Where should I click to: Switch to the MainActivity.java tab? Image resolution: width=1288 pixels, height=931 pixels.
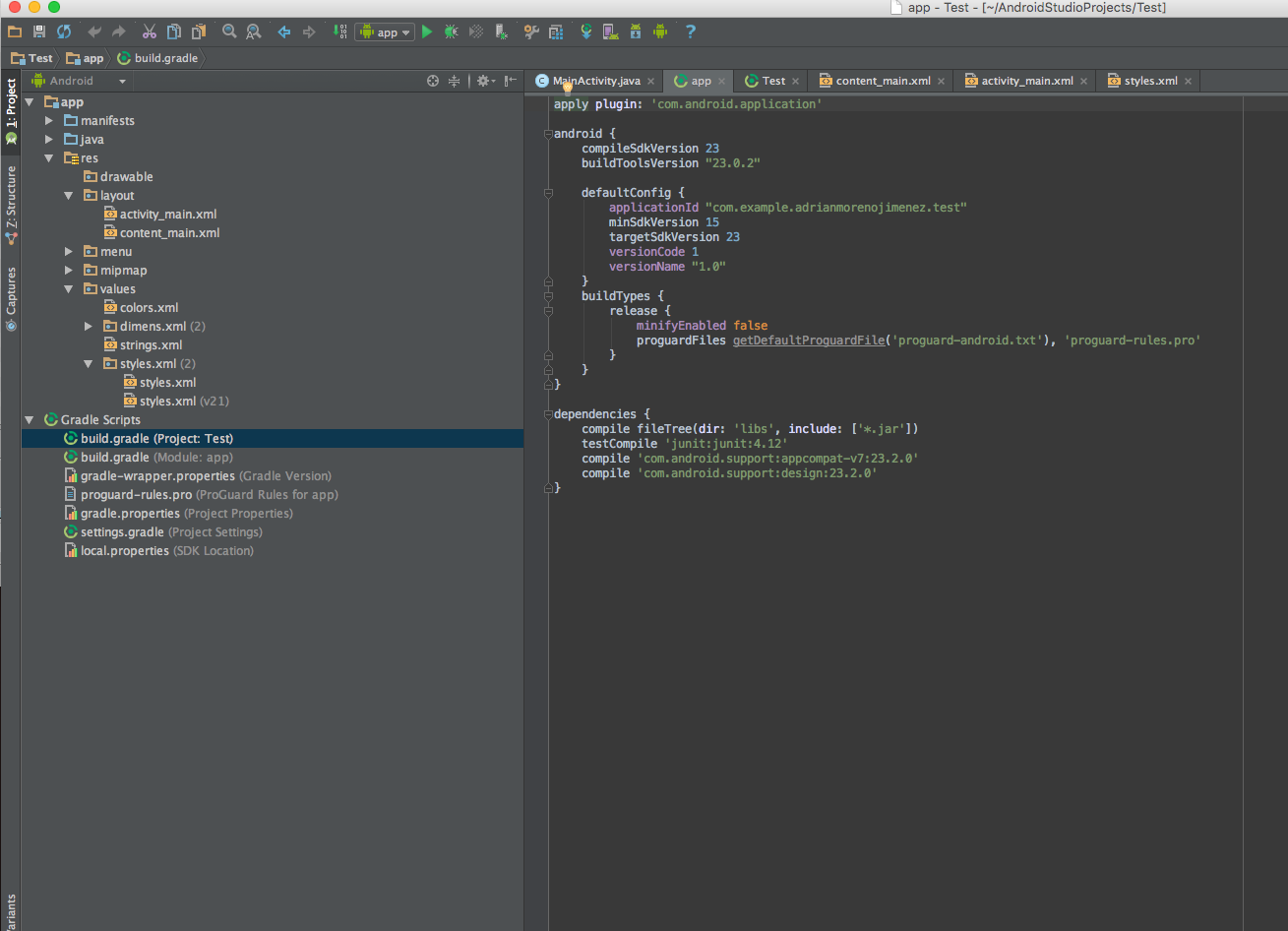[596, 81]
